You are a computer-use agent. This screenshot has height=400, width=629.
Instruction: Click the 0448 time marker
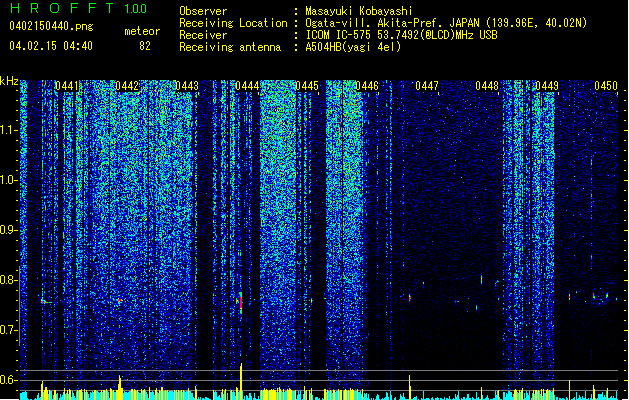click(487, 86)
